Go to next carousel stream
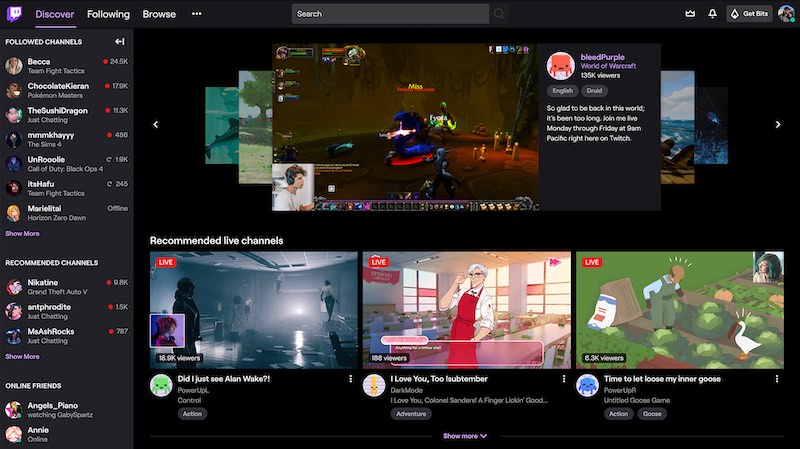800x449 pixels. coord(778,124)
